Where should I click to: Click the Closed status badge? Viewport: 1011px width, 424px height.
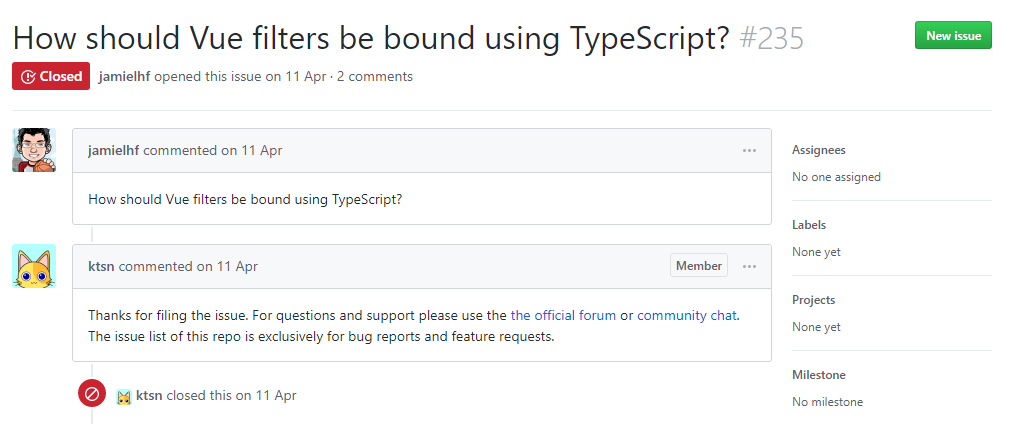pyautogui.click(x=51, y=76)
